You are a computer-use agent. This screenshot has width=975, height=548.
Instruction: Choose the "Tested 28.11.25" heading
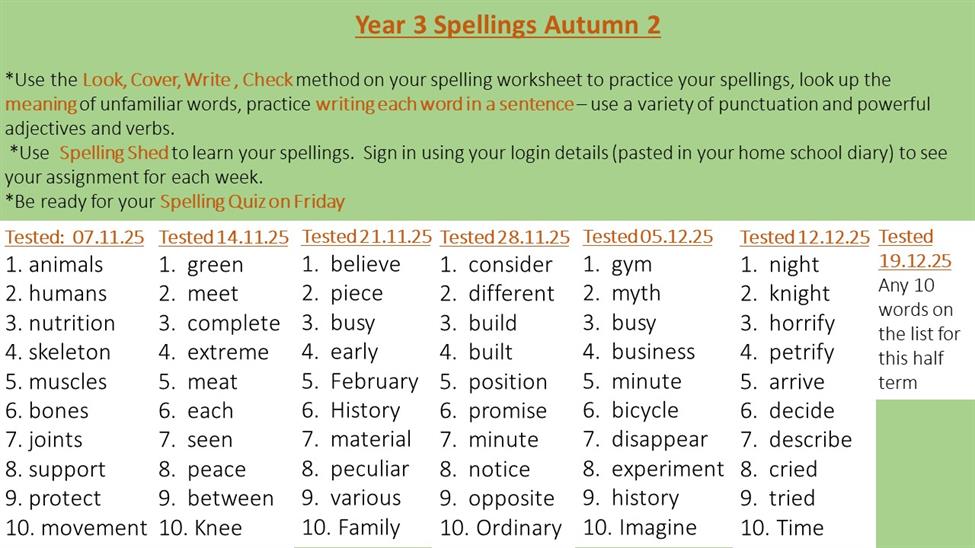click(504, 238)
